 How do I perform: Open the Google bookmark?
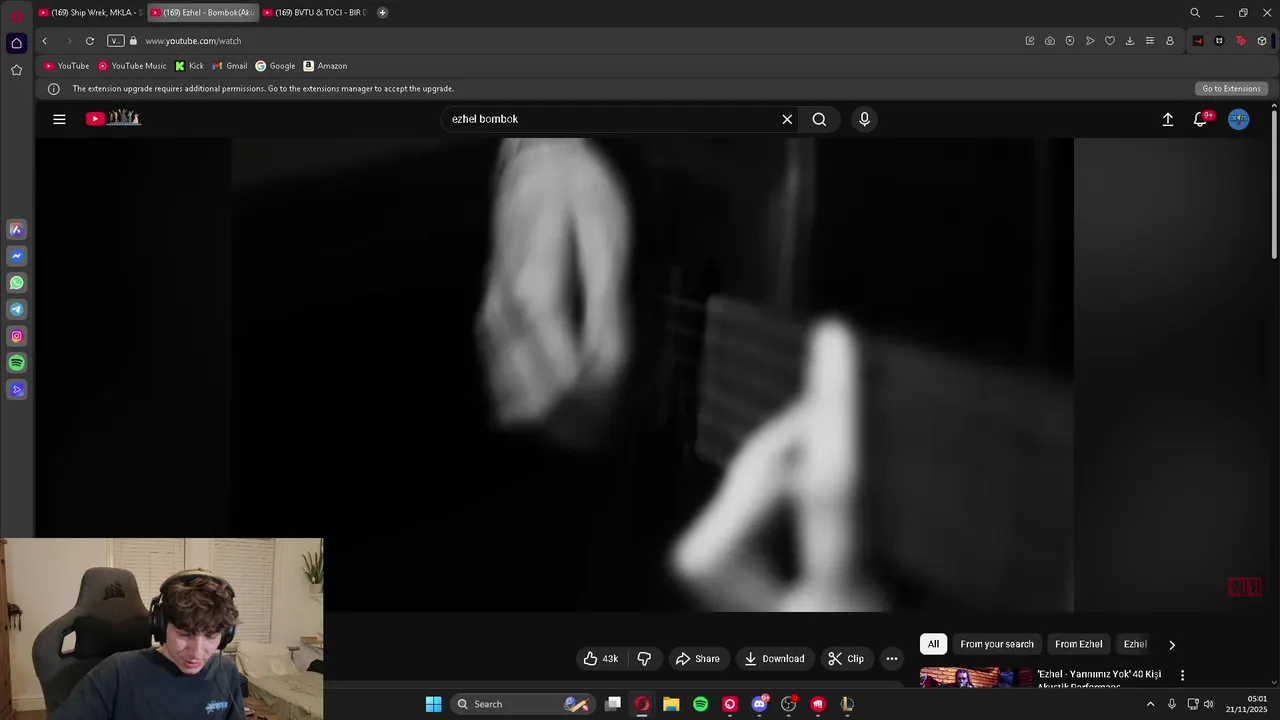click(275, 66)
